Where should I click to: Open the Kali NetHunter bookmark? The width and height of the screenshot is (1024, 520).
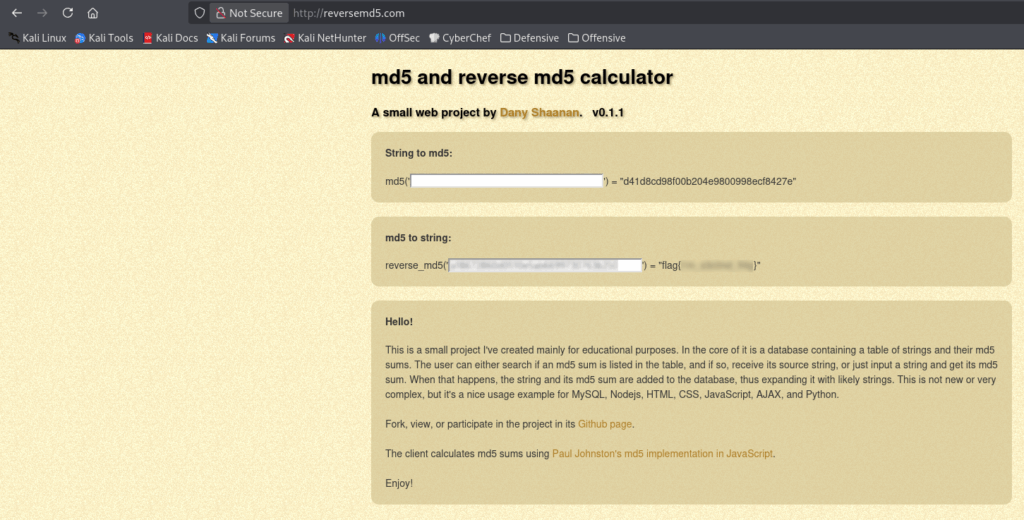pyautogui.click(x=324, y=38)
